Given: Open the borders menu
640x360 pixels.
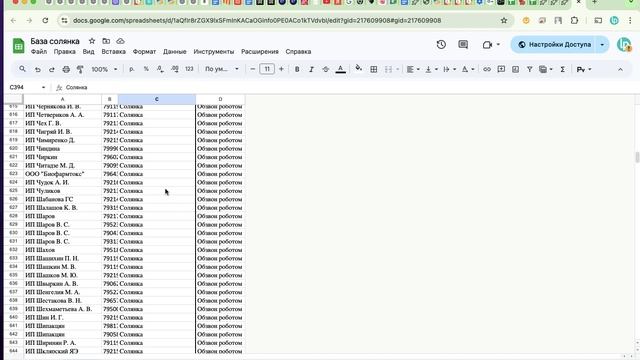Looking at the screenshot, I should 373,69.
